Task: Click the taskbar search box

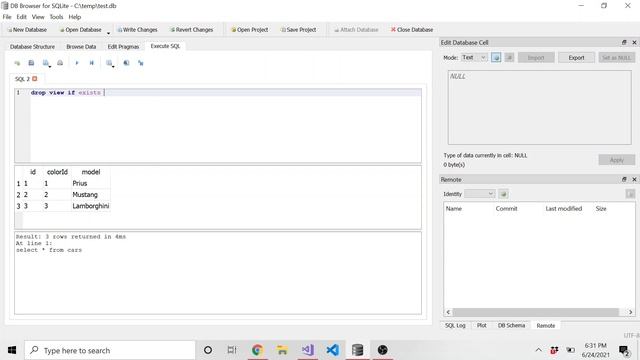Action: click(x=110, y=350)
